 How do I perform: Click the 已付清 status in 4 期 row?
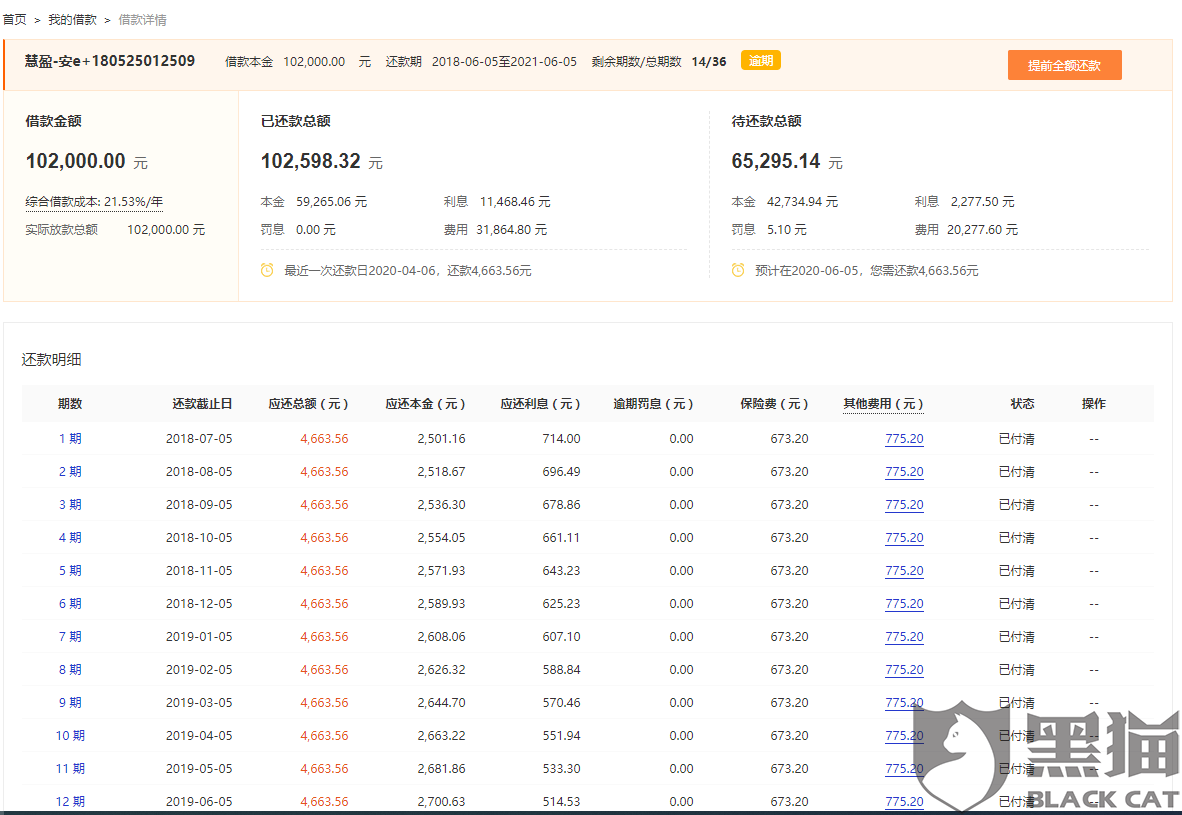pos(1016,538)
